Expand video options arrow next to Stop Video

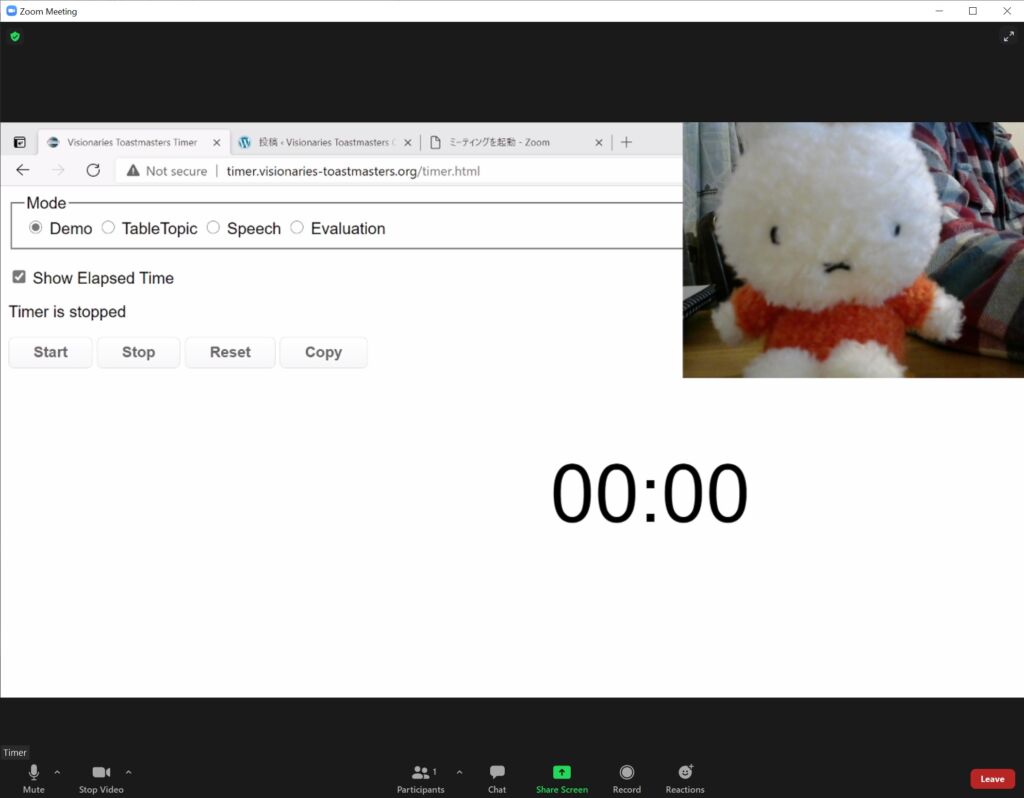129,773
